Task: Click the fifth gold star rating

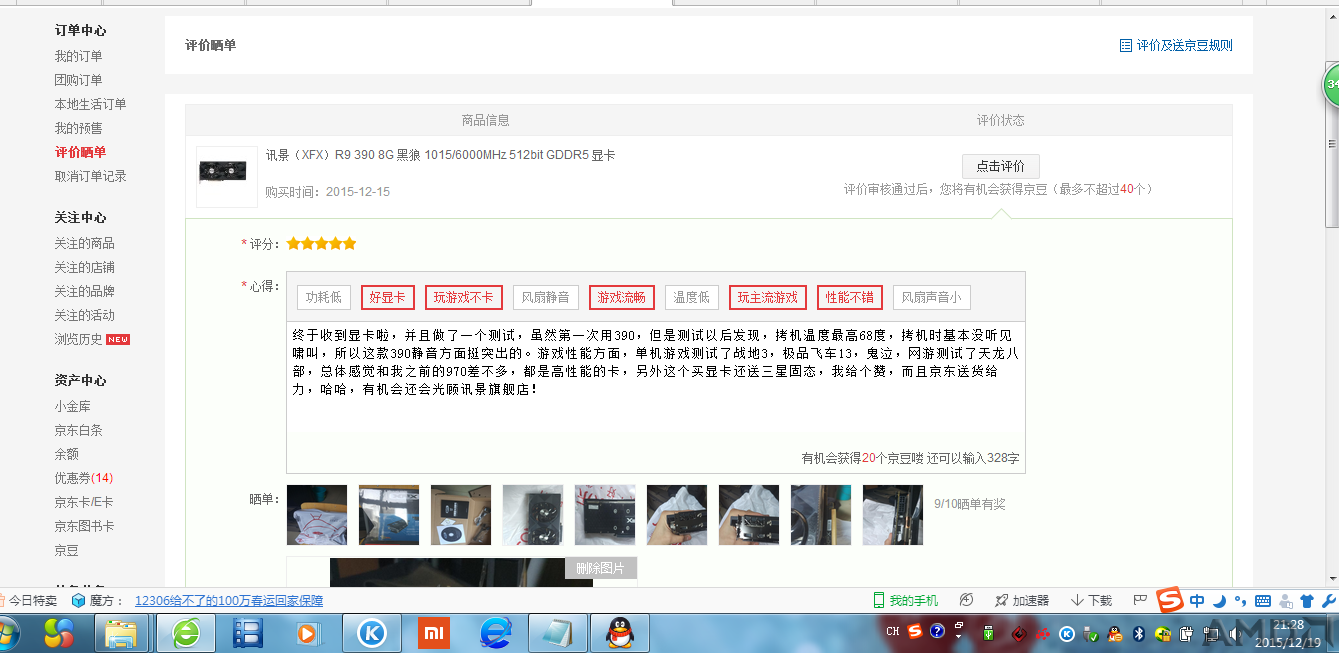Action: (x=350, y=244)
